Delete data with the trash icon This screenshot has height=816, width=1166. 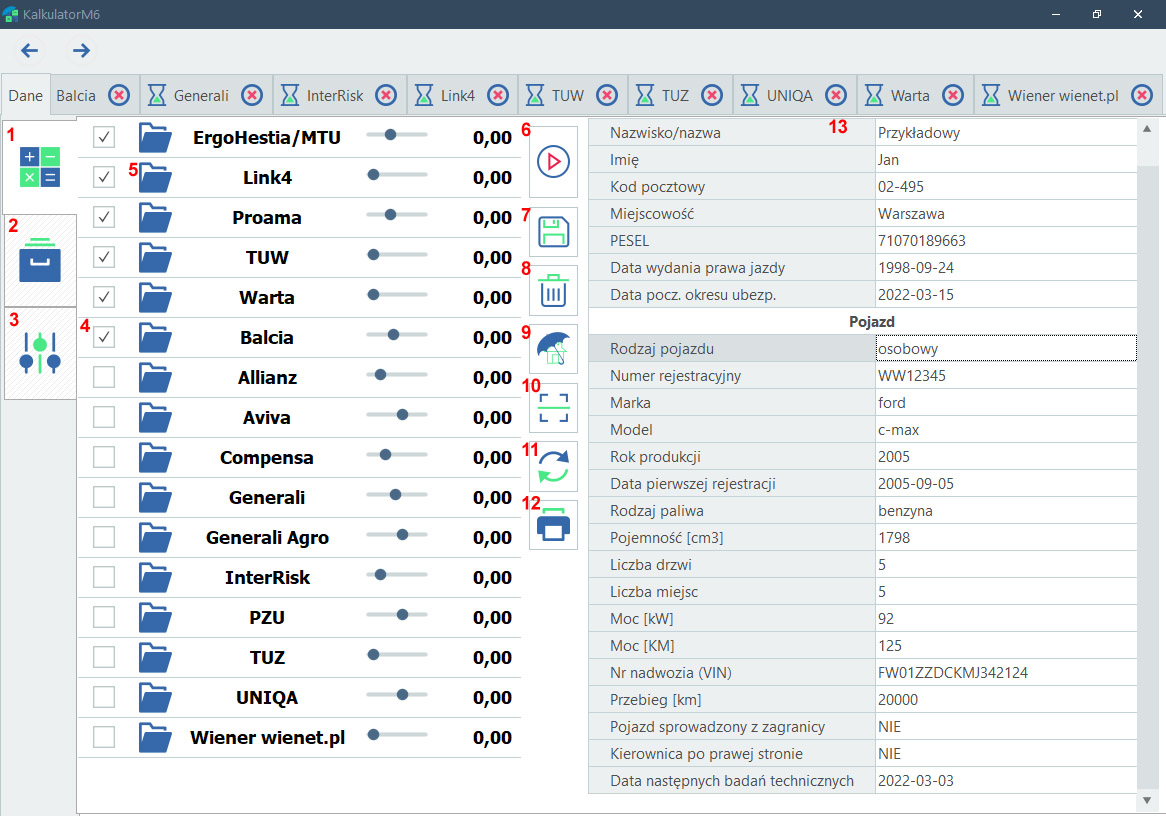(x=553, y=290)
